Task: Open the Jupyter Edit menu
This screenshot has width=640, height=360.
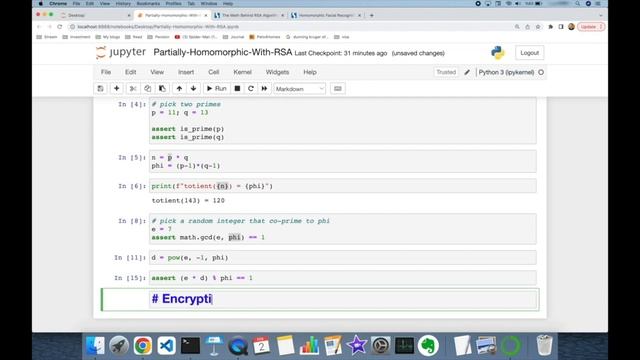Action: coord(130,72)
